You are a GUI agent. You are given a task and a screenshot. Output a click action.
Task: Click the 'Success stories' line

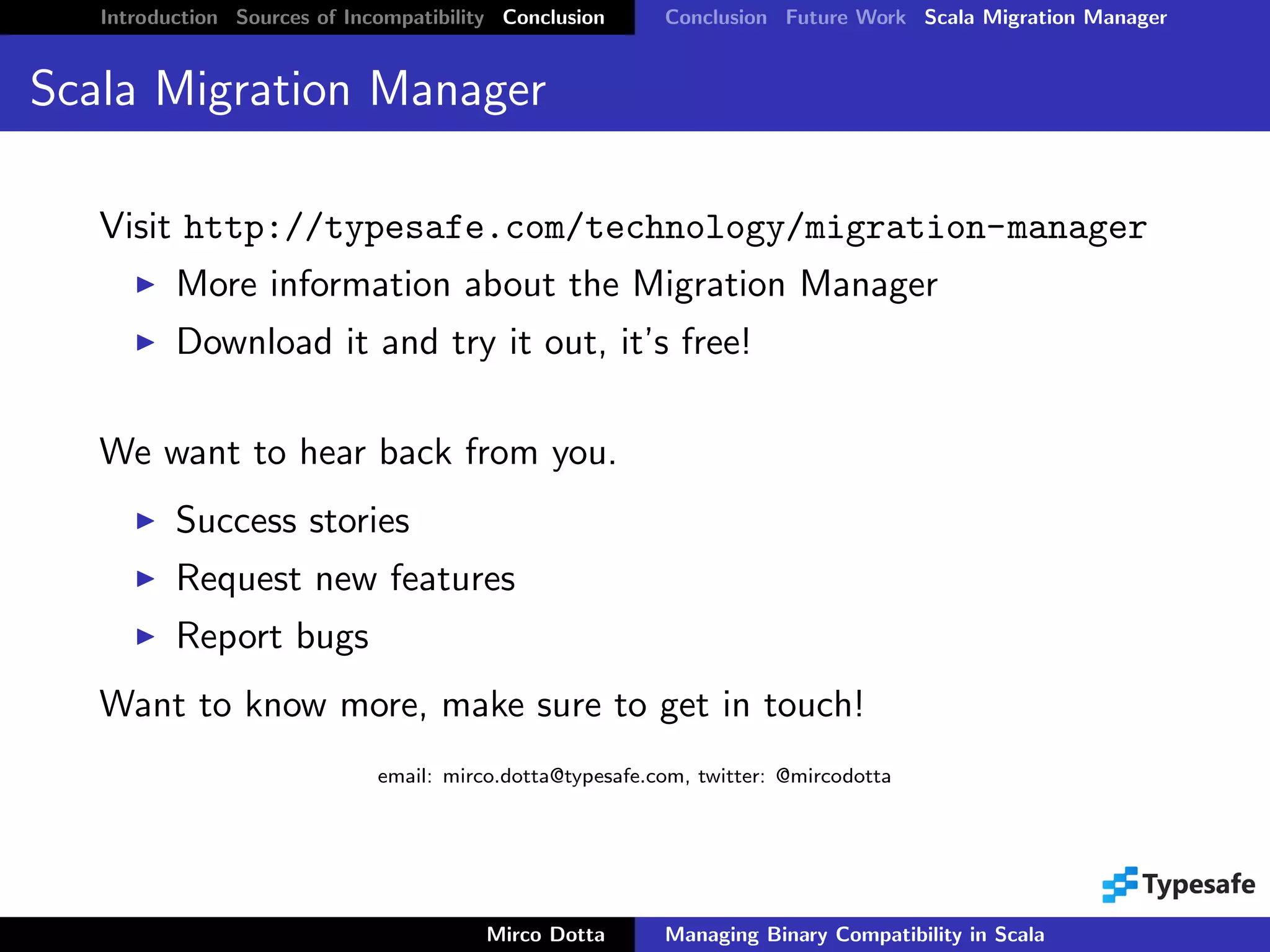[x=293, y=520]
